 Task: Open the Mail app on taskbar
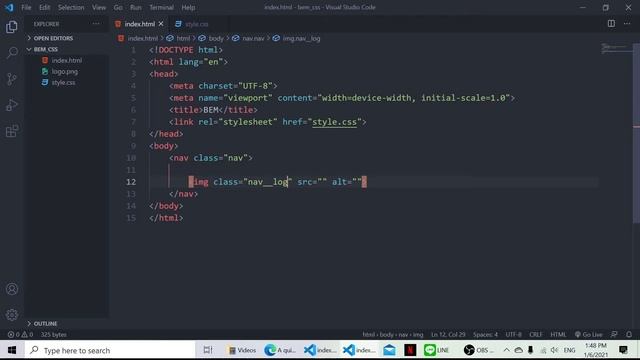tap(389, 350)
